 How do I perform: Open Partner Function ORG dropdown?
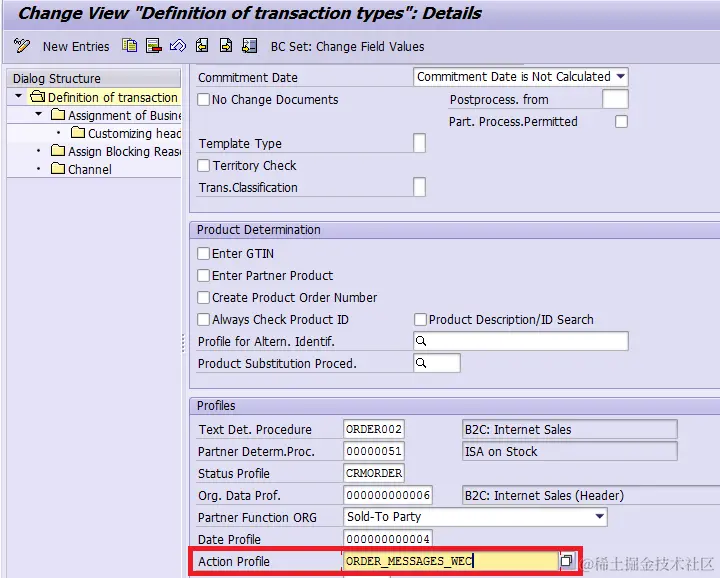[x=599, y=516]
